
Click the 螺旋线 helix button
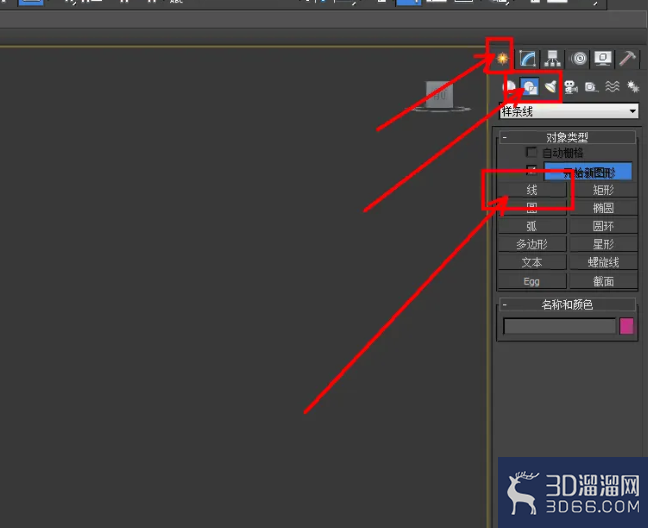tap(603, 262)
